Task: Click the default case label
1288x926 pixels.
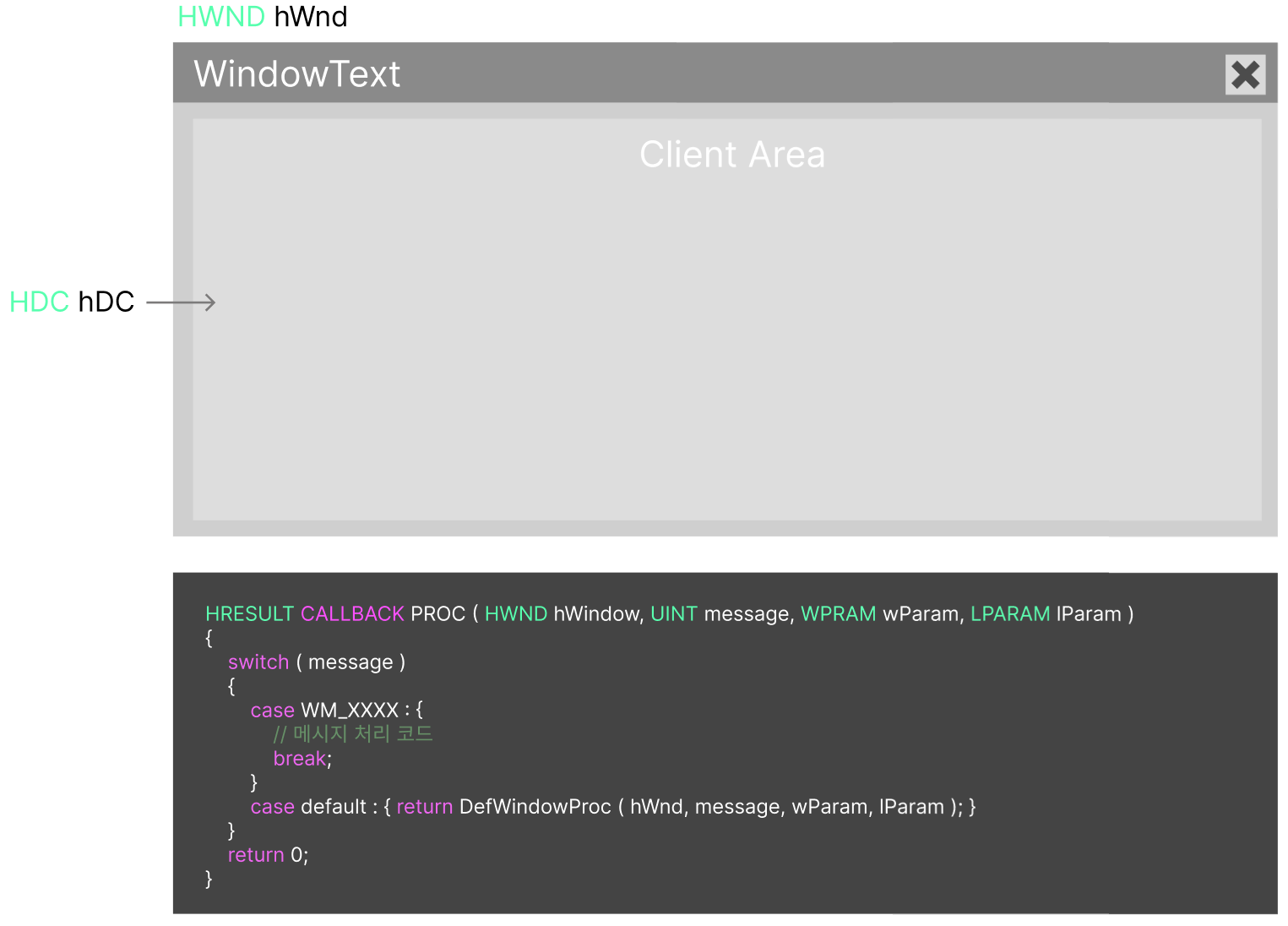Action: tap(334, 806)
